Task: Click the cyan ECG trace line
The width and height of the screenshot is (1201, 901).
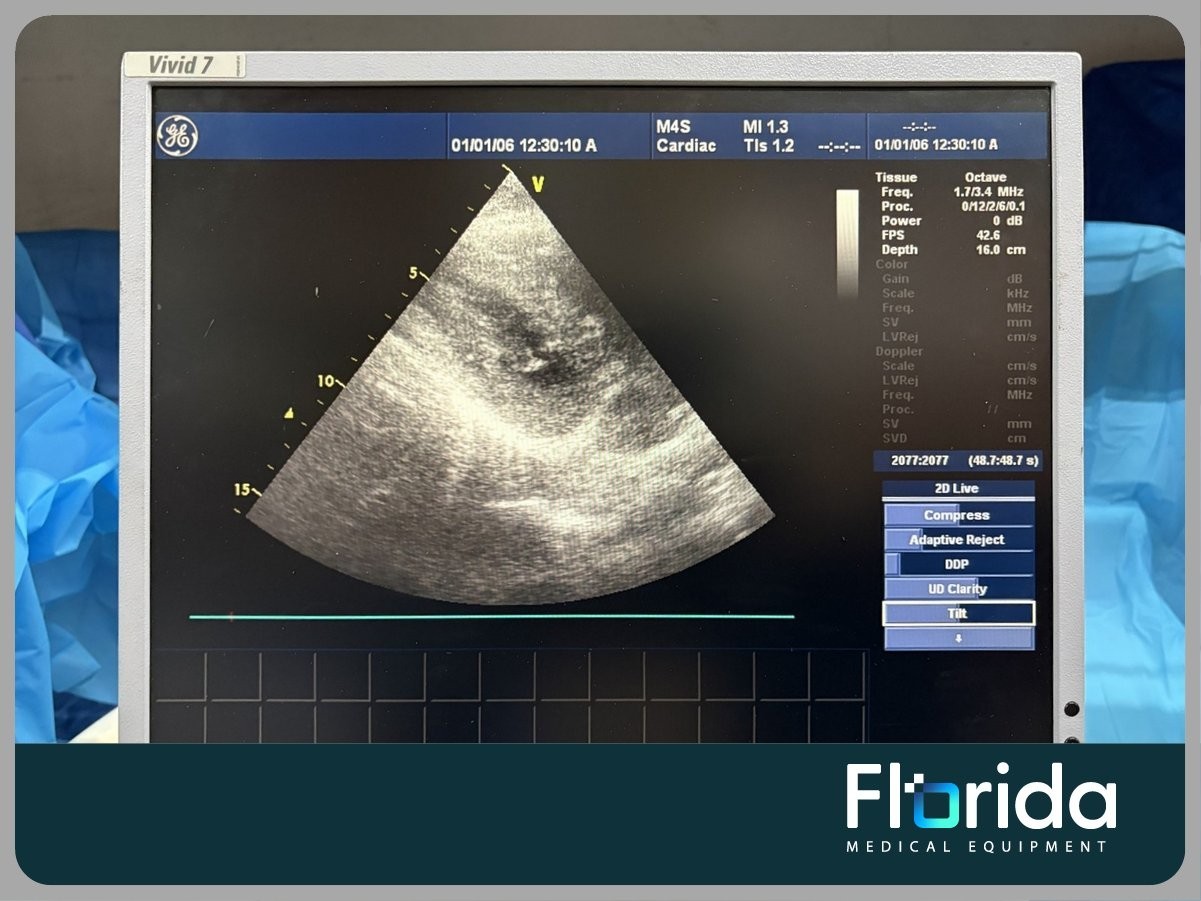Action: pyautogui.click(x=490, y=617)
